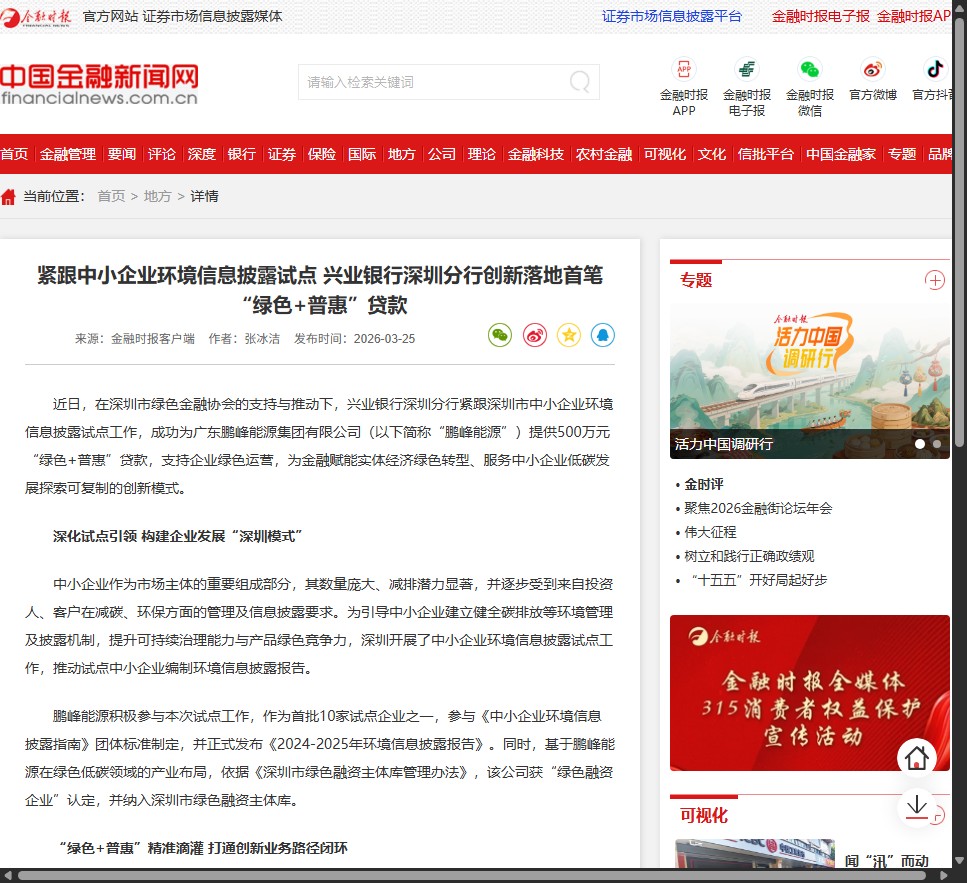Open 要闻 navigation item
The height and width of the screenshot is (883, 967).
[x=121, y=154]
